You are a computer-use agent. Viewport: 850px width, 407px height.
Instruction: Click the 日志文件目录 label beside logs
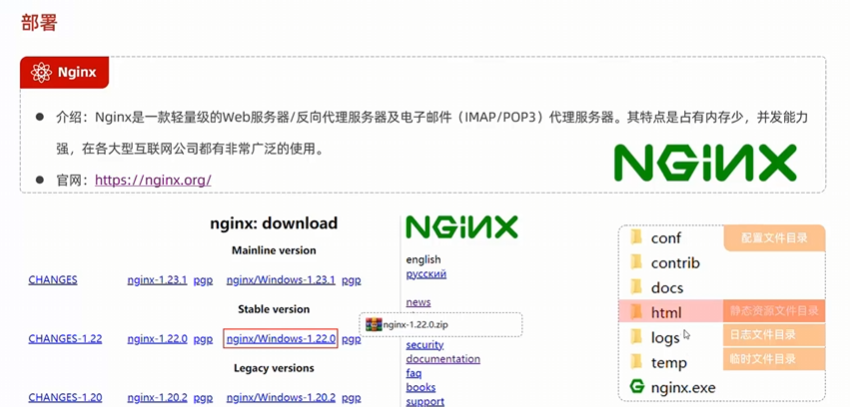click(774, 335)
